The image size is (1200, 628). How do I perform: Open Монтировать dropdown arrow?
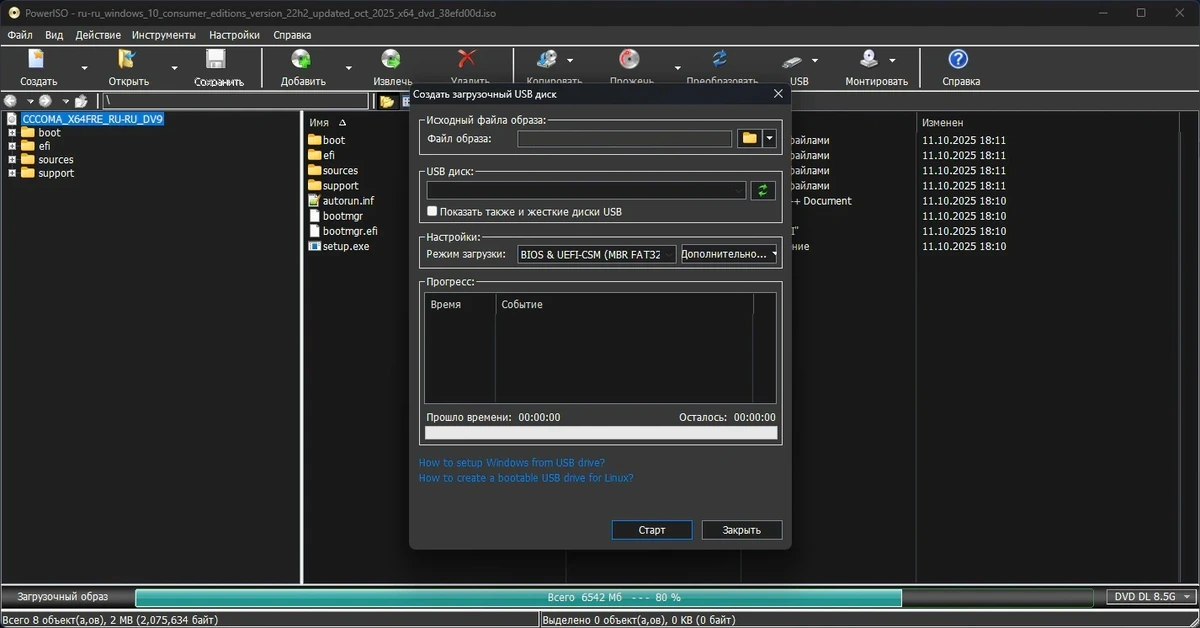(892, 60)
